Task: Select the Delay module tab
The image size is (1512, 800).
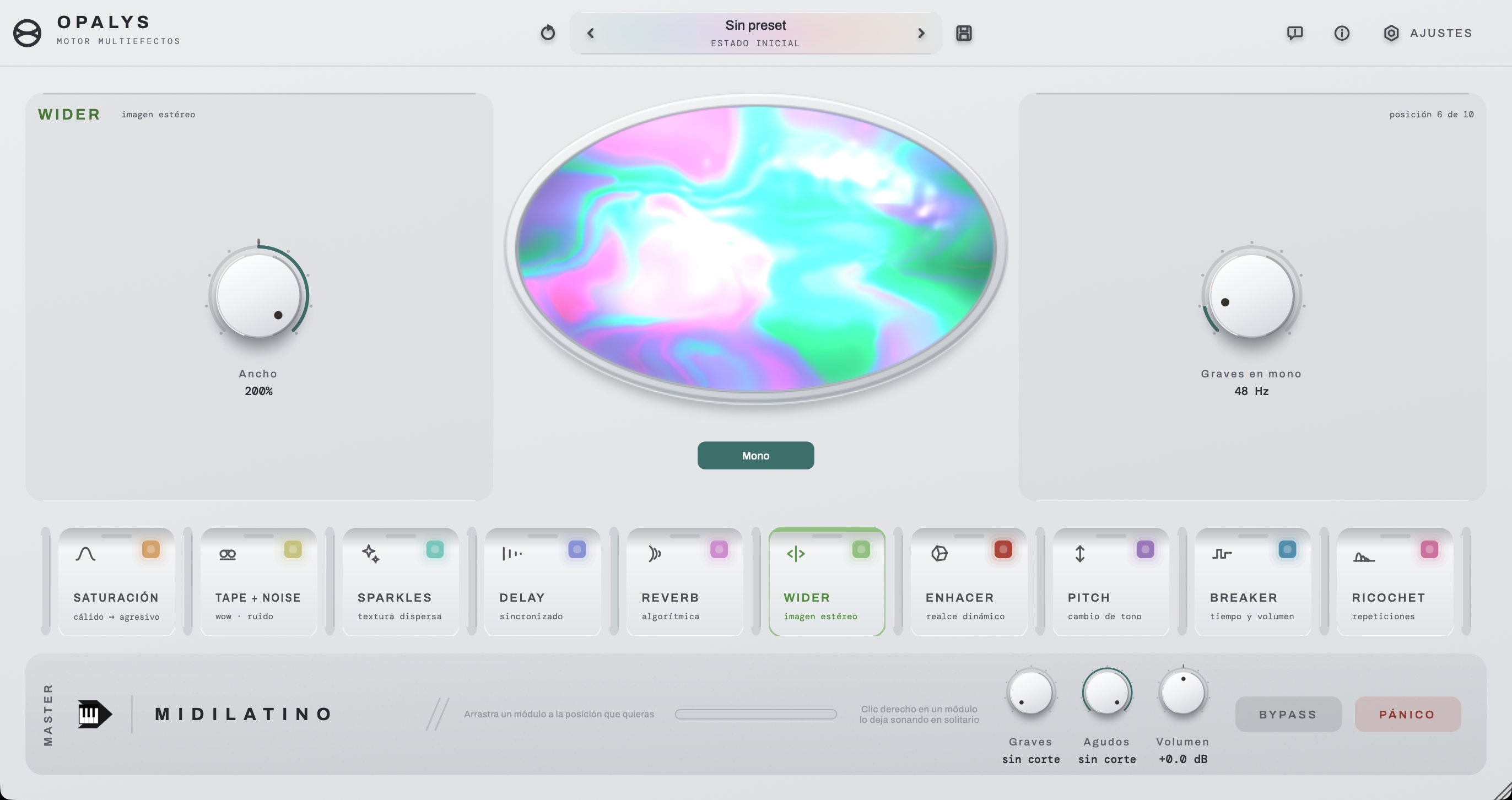Action: click(542, 581)
